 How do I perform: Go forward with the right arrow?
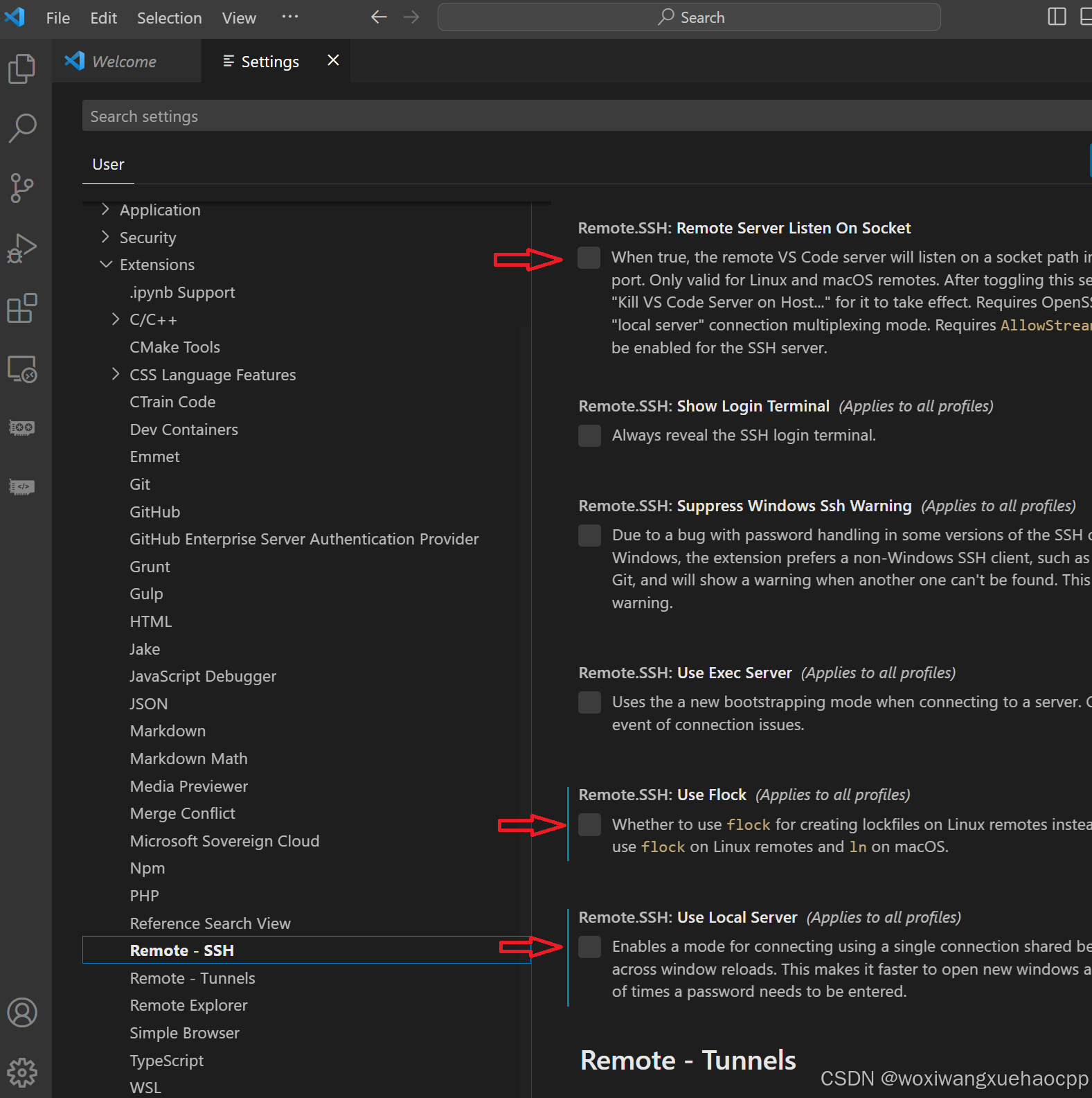[x=411, y=17]
